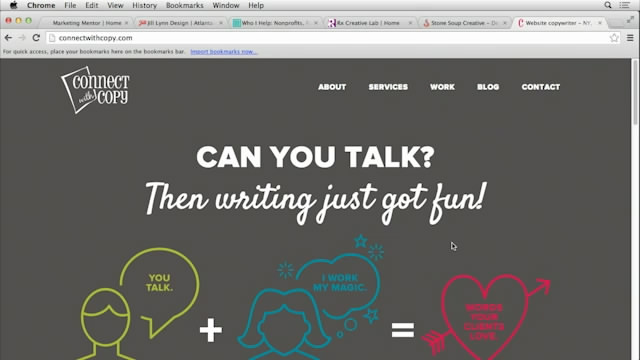Switch to the Rx Creative Lab tab
The width and height of the screenshot is (640, 360).
[x=368, y=23]
